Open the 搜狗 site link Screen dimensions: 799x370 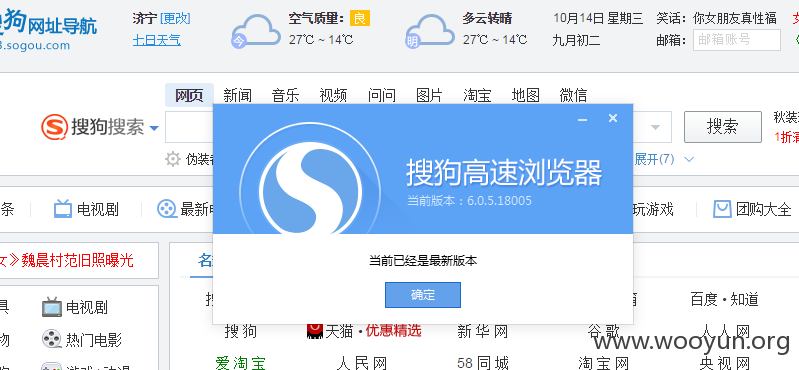pos(241,332)
